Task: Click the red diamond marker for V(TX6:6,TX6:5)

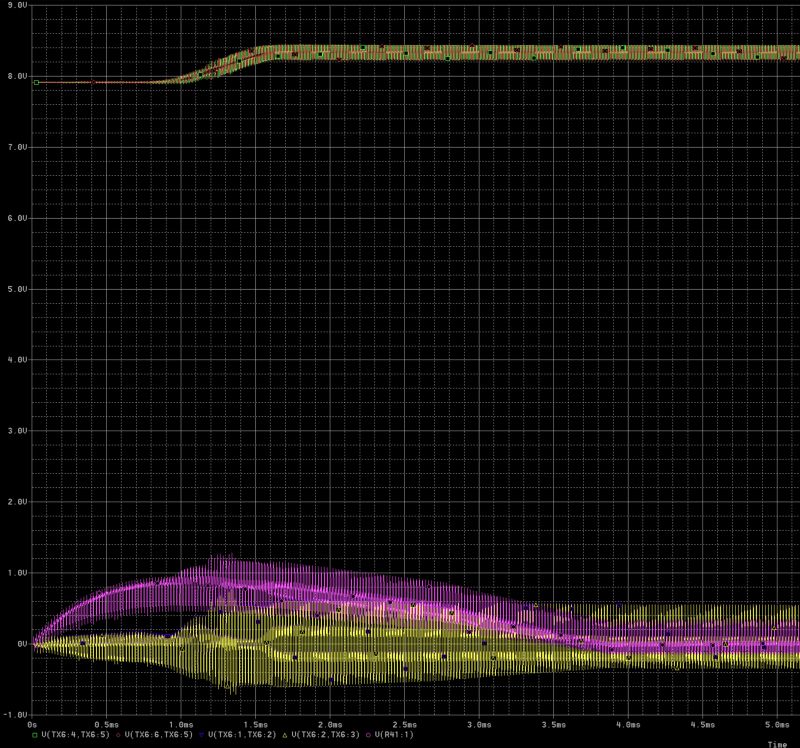Action: pos(118,735)
